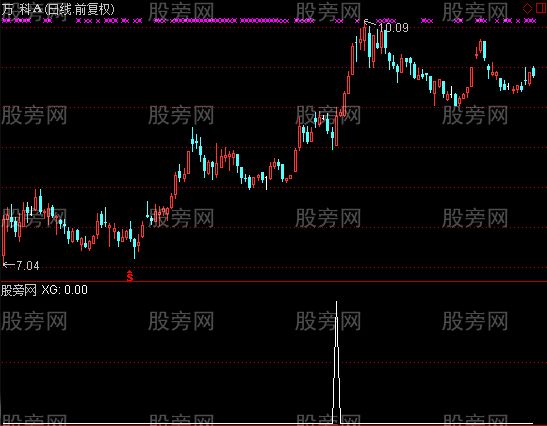Click the 7.04 low price label
This screenshot has width=547, height=426.
tap(28, 266)
